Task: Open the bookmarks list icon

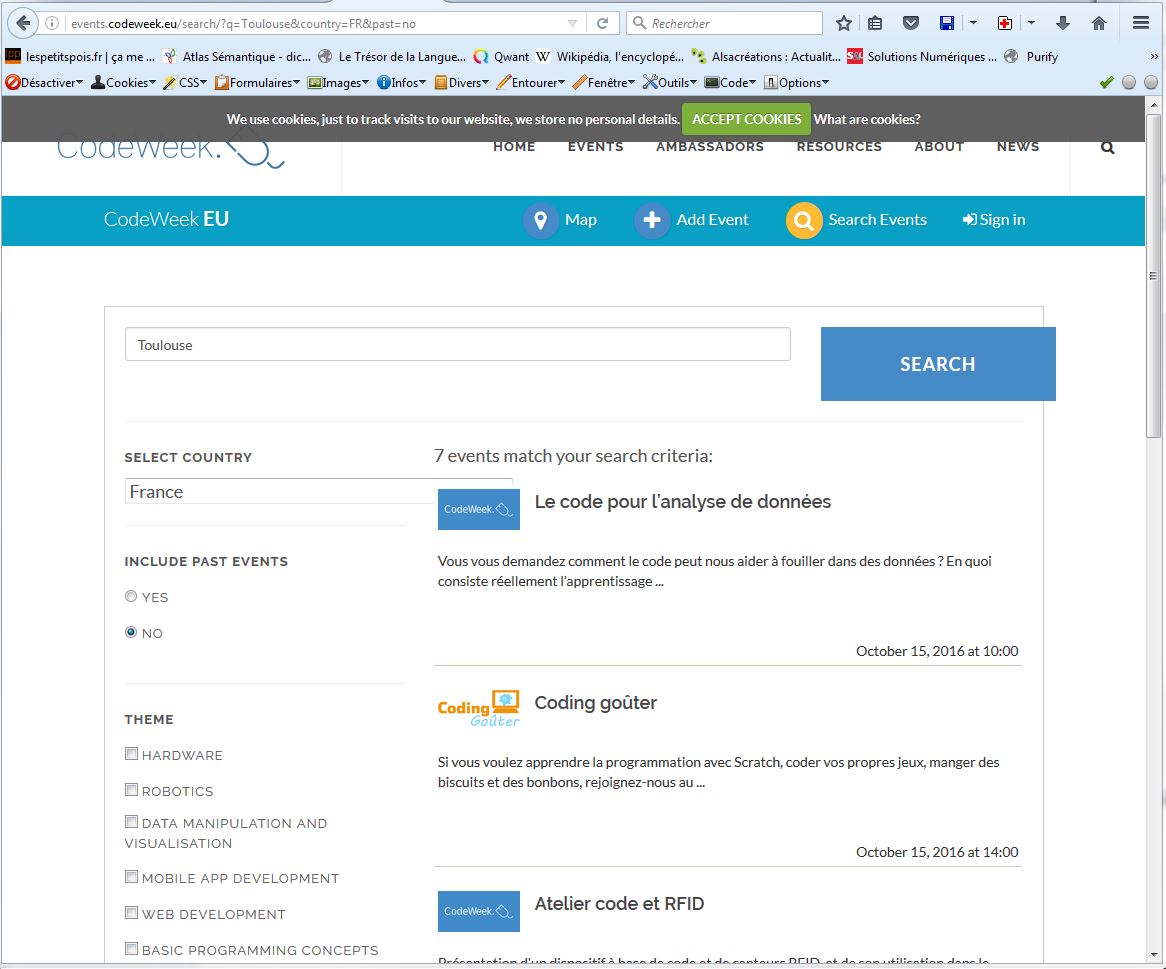Action: pos(875,23)
